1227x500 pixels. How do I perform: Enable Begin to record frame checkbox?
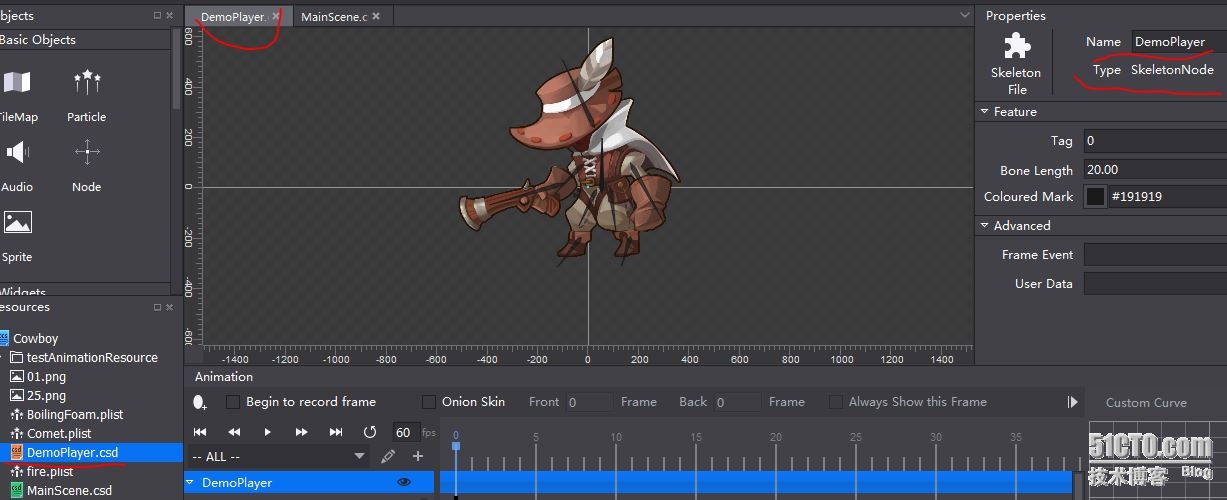tap(233, 402)
